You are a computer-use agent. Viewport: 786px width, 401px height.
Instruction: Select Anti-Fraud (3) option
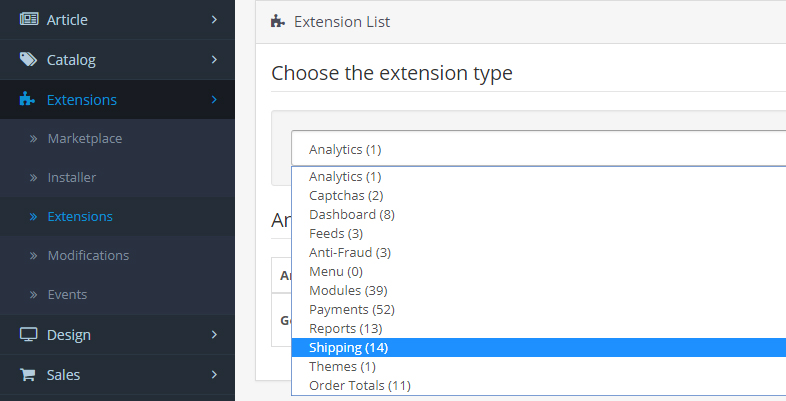pos(349,253)
